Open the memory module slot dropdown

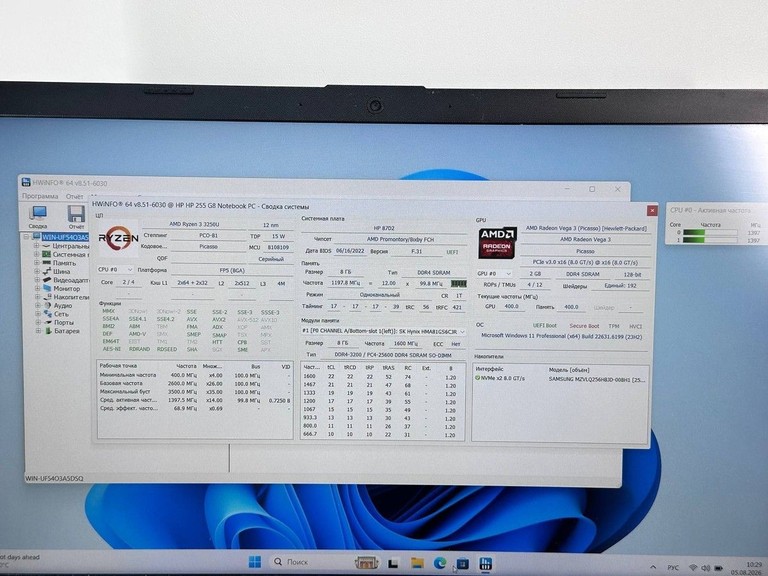383,332
